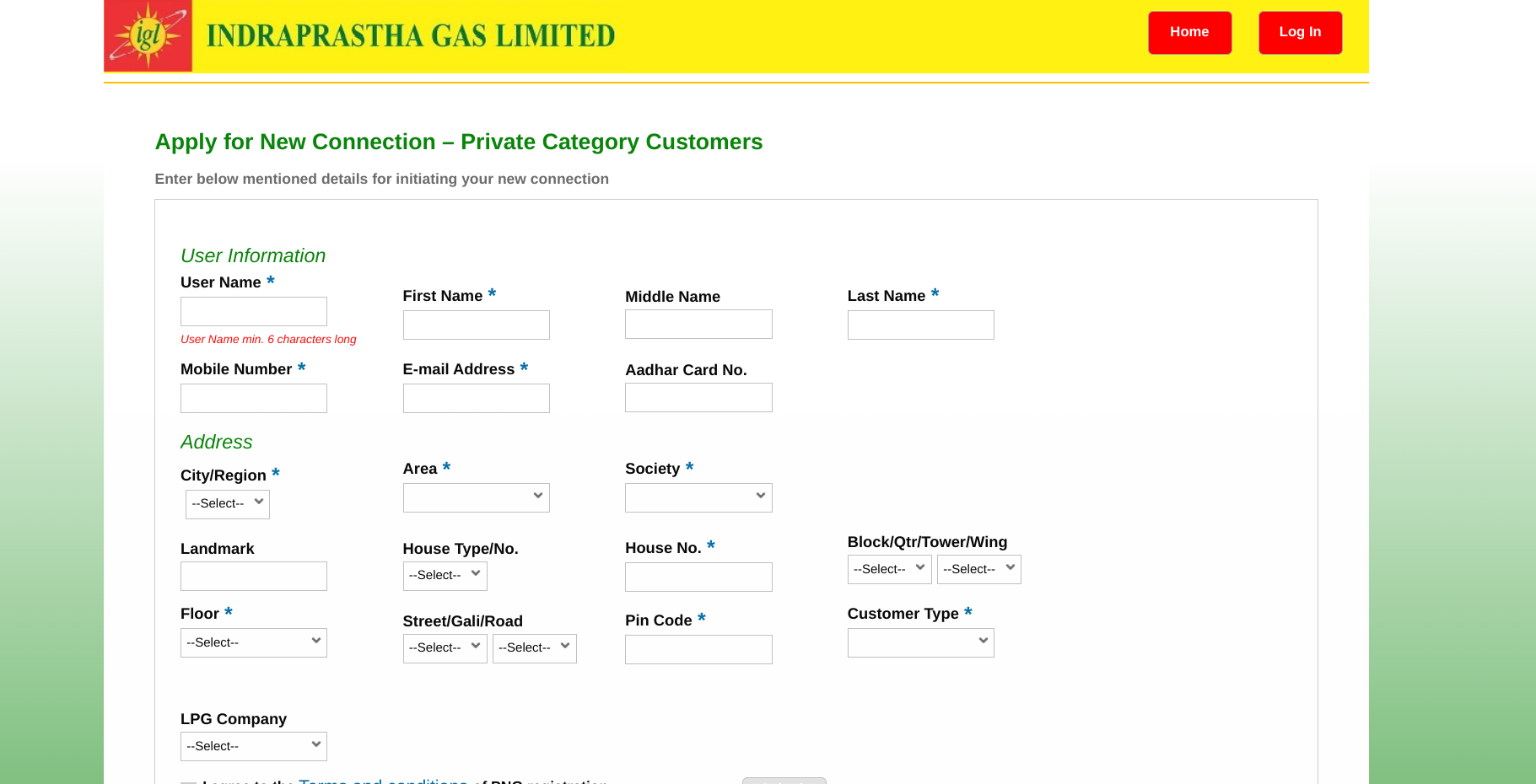Screen dimensions: 1536x784
Task: Open the Society dropdown
Action: pos(698,497)
